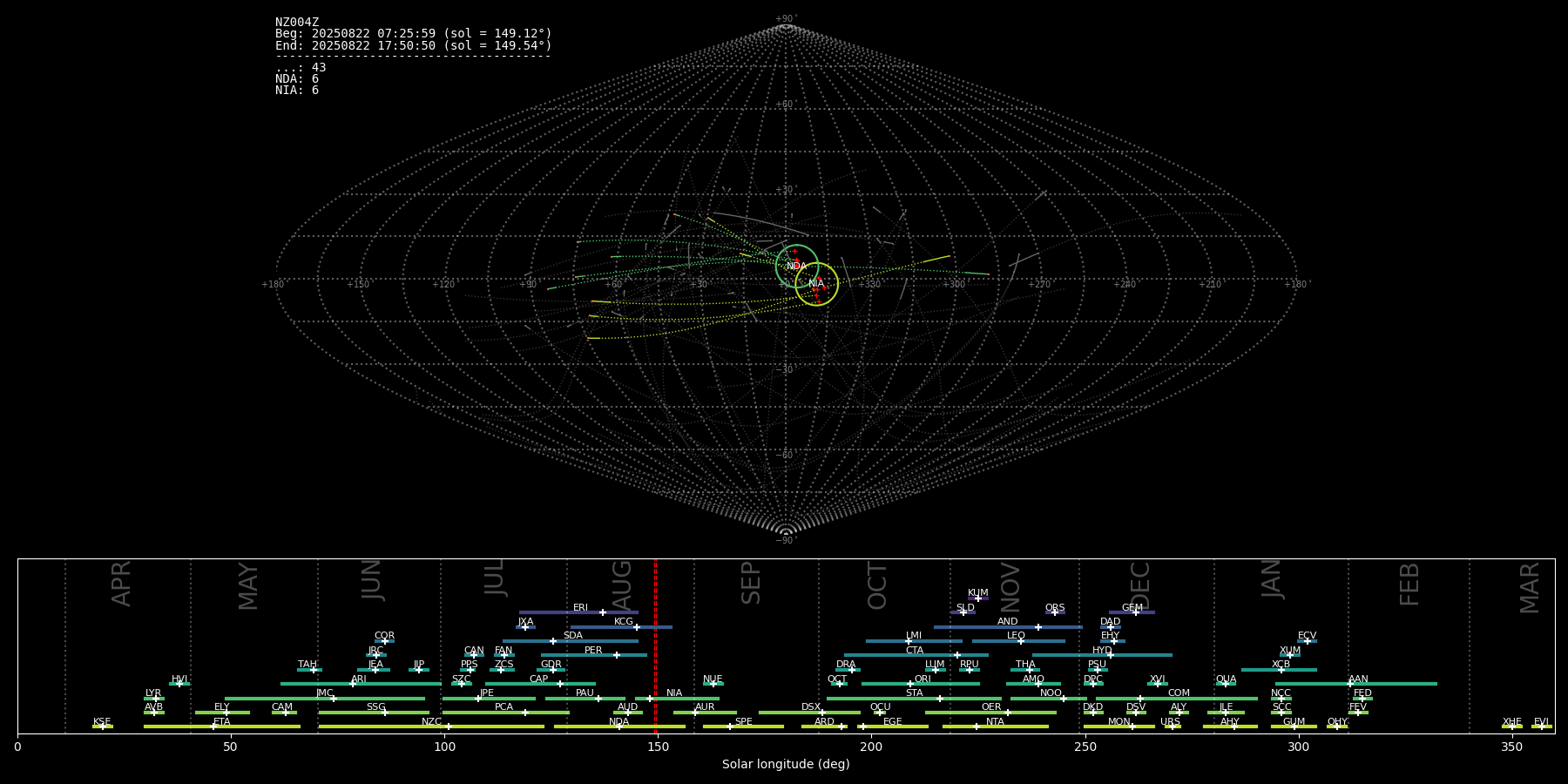Image resolution: width=1568 pixels, height=784 pixels.
Task: Click the NDA label in bottom timeline row
Action: pyautogui.click(x=618, y=722)
